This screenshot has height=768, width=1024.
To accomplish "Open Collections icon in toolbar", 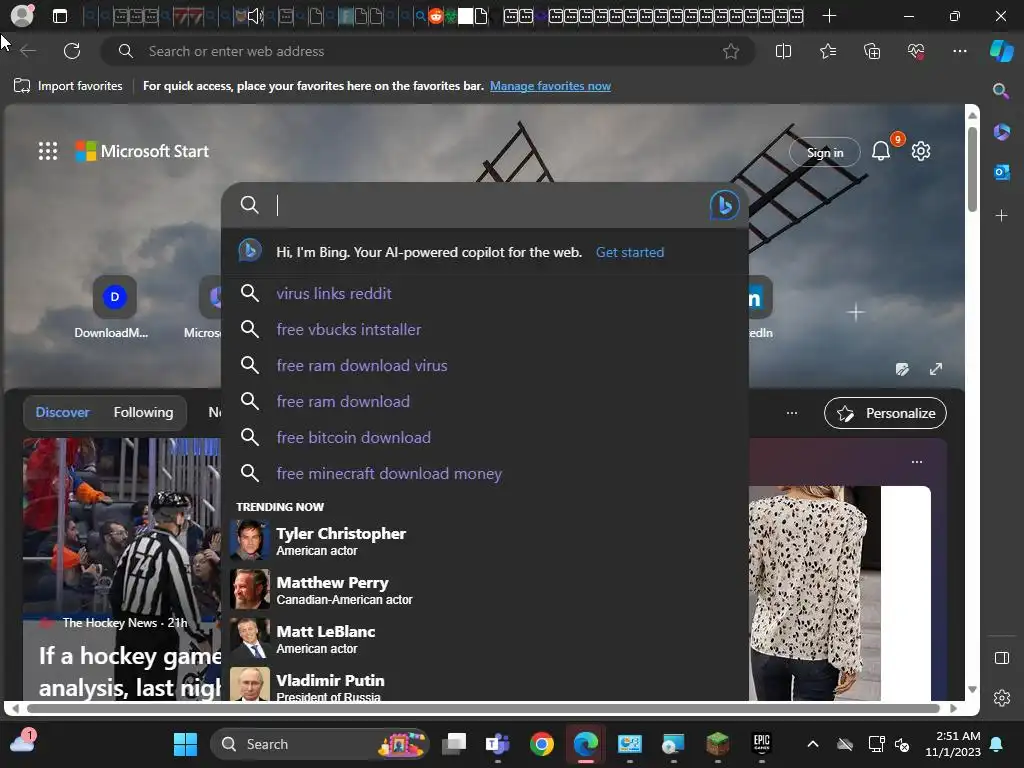I will point(872,51).
